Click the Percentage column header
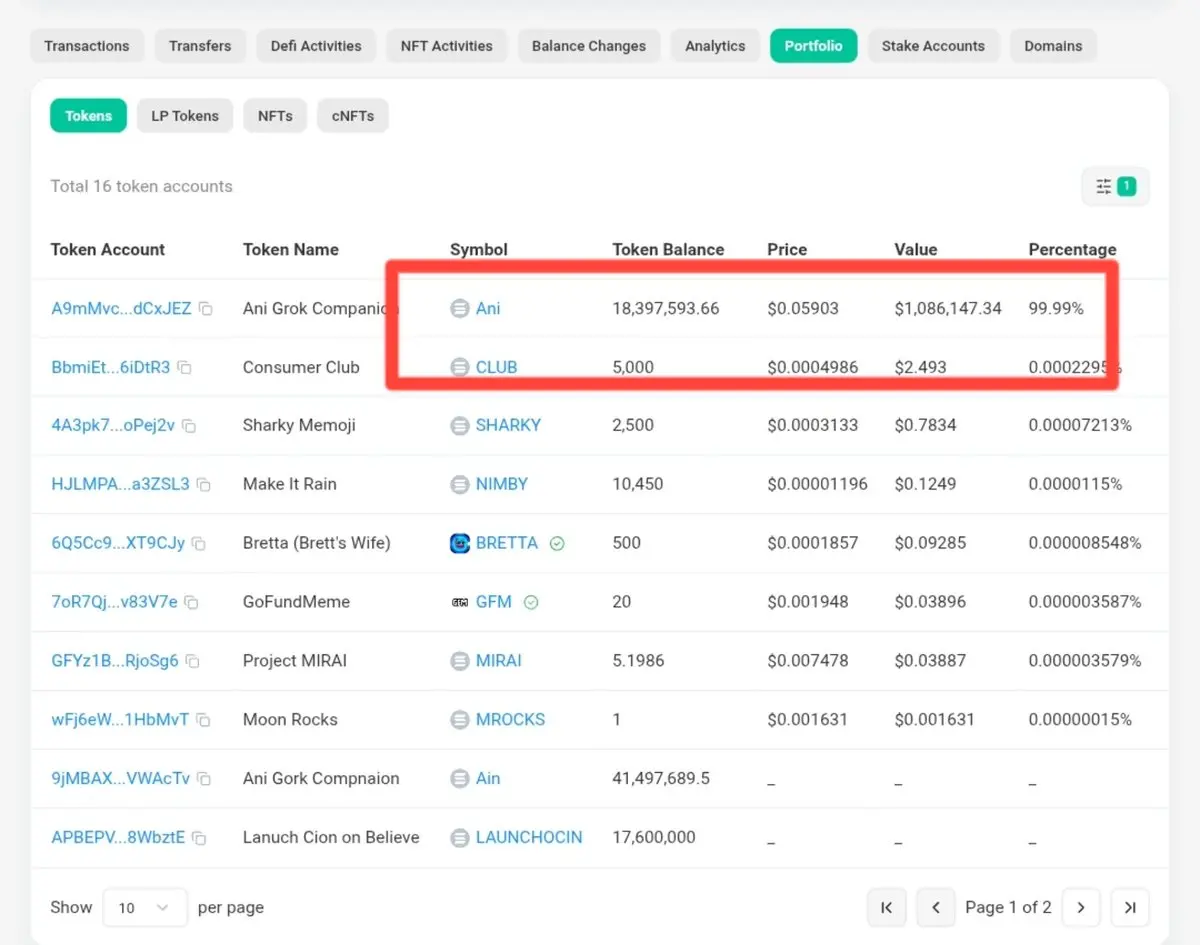Viewport: 1200px width, 945px height. pyautogui.click(x=1072, y=250)
